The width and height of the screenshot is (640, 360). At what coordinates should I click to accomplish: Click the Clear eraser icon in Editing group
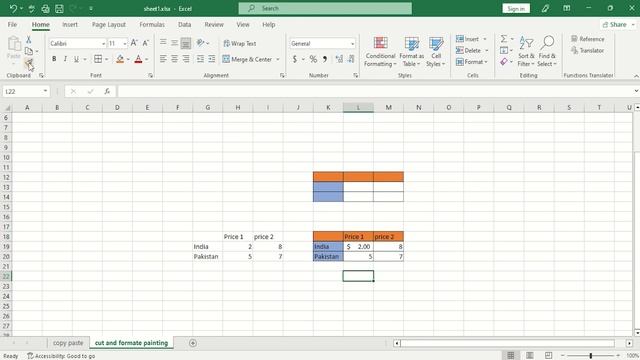click(x=504, y=62)
